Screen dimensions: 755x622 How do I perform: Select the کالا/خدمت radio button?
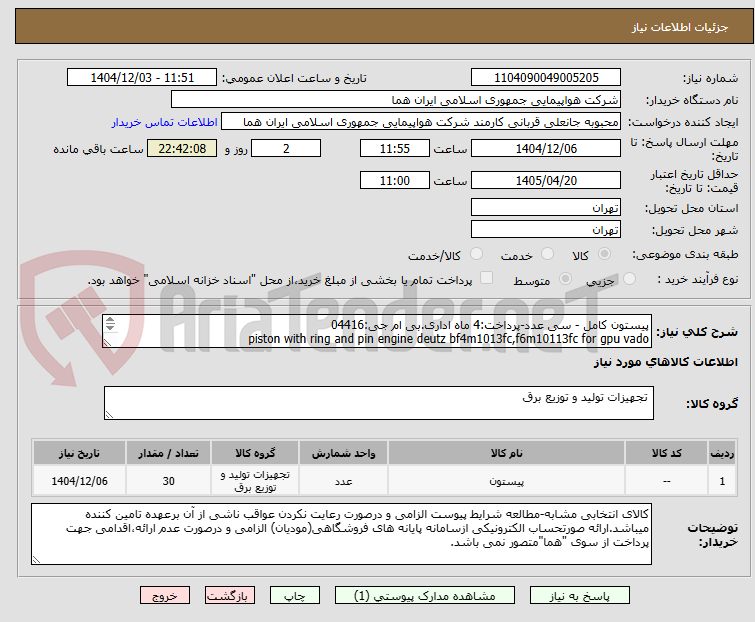pos(476,254)
